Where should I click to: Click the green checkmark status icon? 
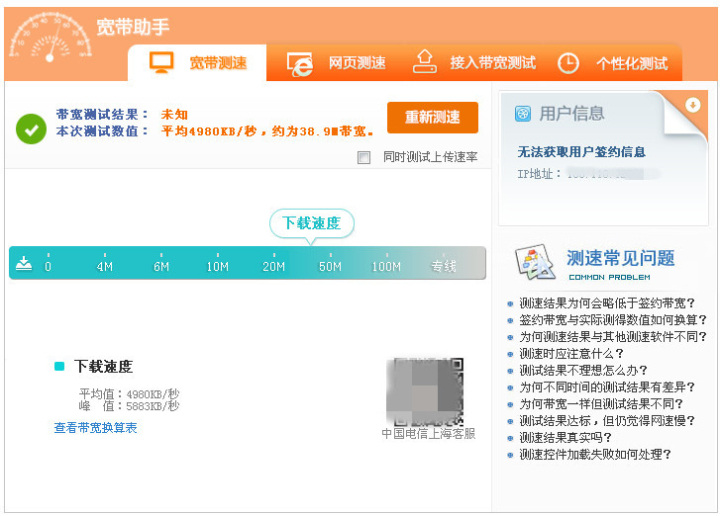click(x=31, y=128)
